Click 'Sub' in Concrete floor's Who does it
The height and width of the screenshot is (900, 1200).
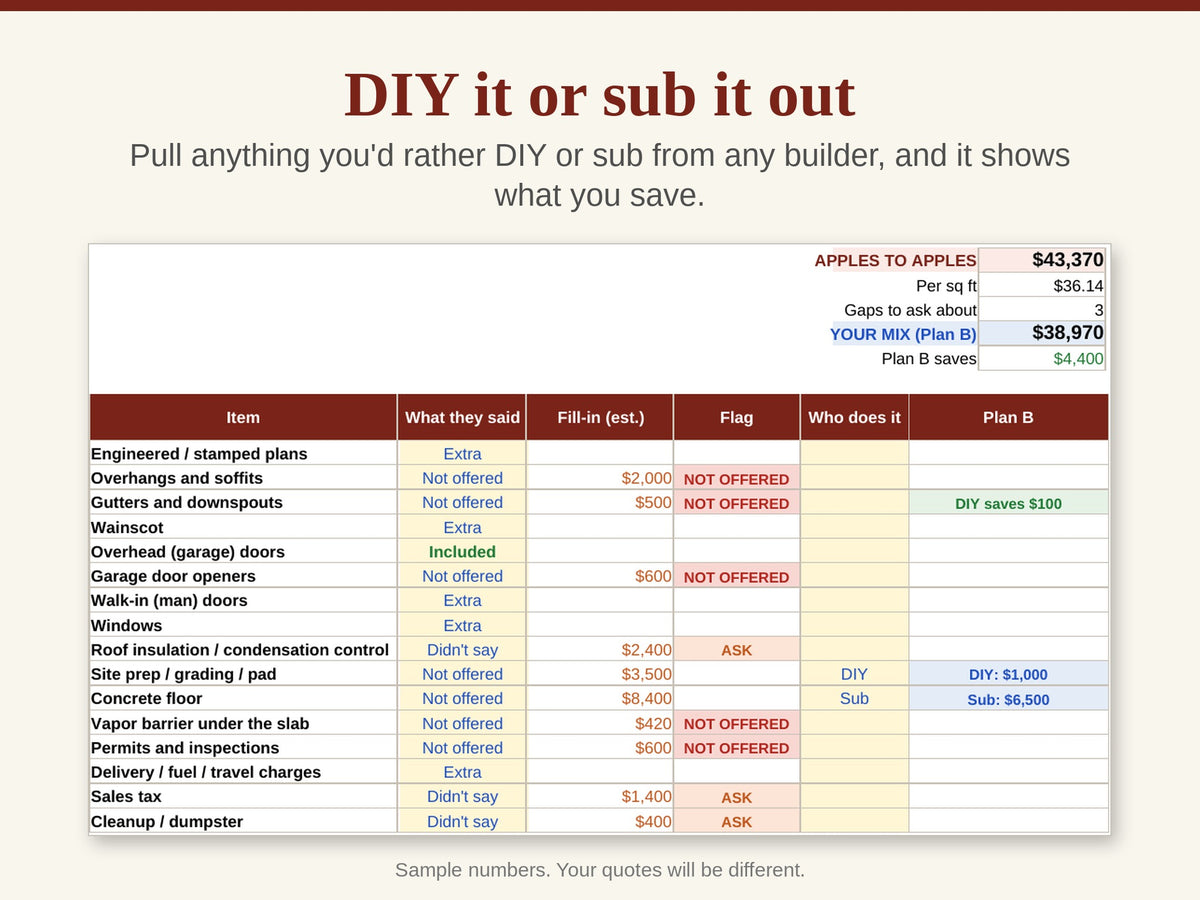tap(854, 698)
